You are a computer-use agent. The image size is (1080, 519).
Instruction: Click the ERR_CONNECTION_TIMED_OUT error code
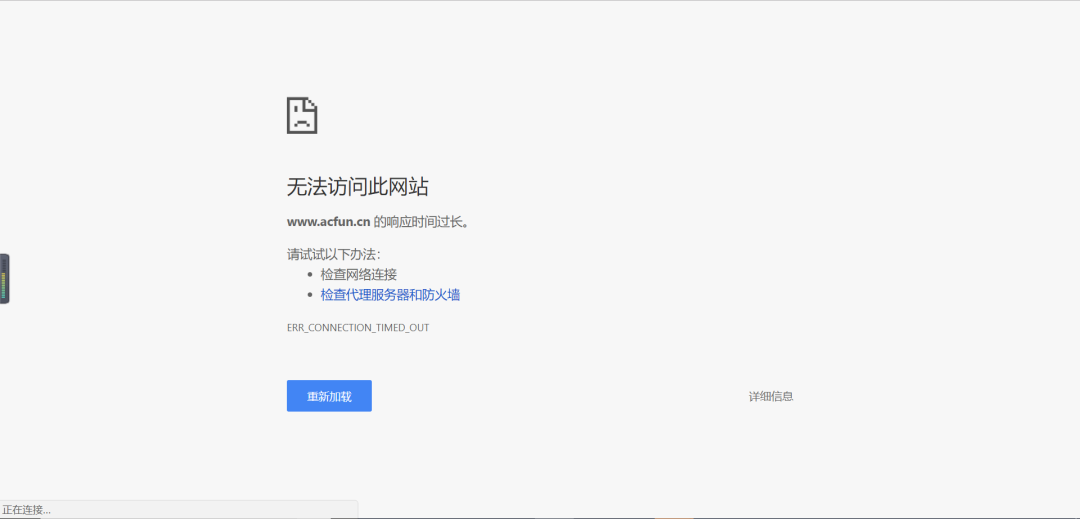[358, 328]
